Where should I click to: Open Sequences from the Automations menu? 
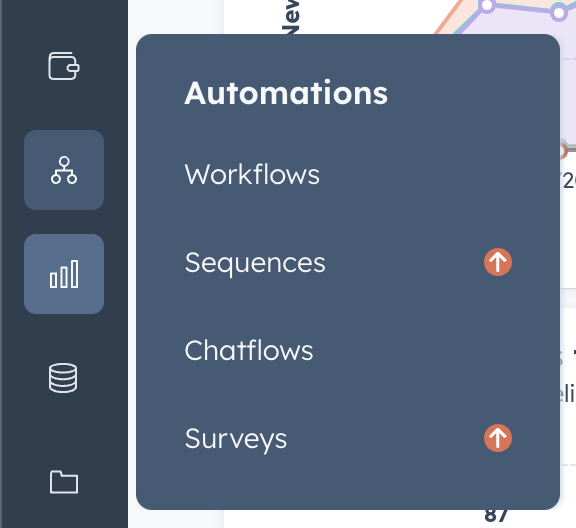[x=255, y=263]
